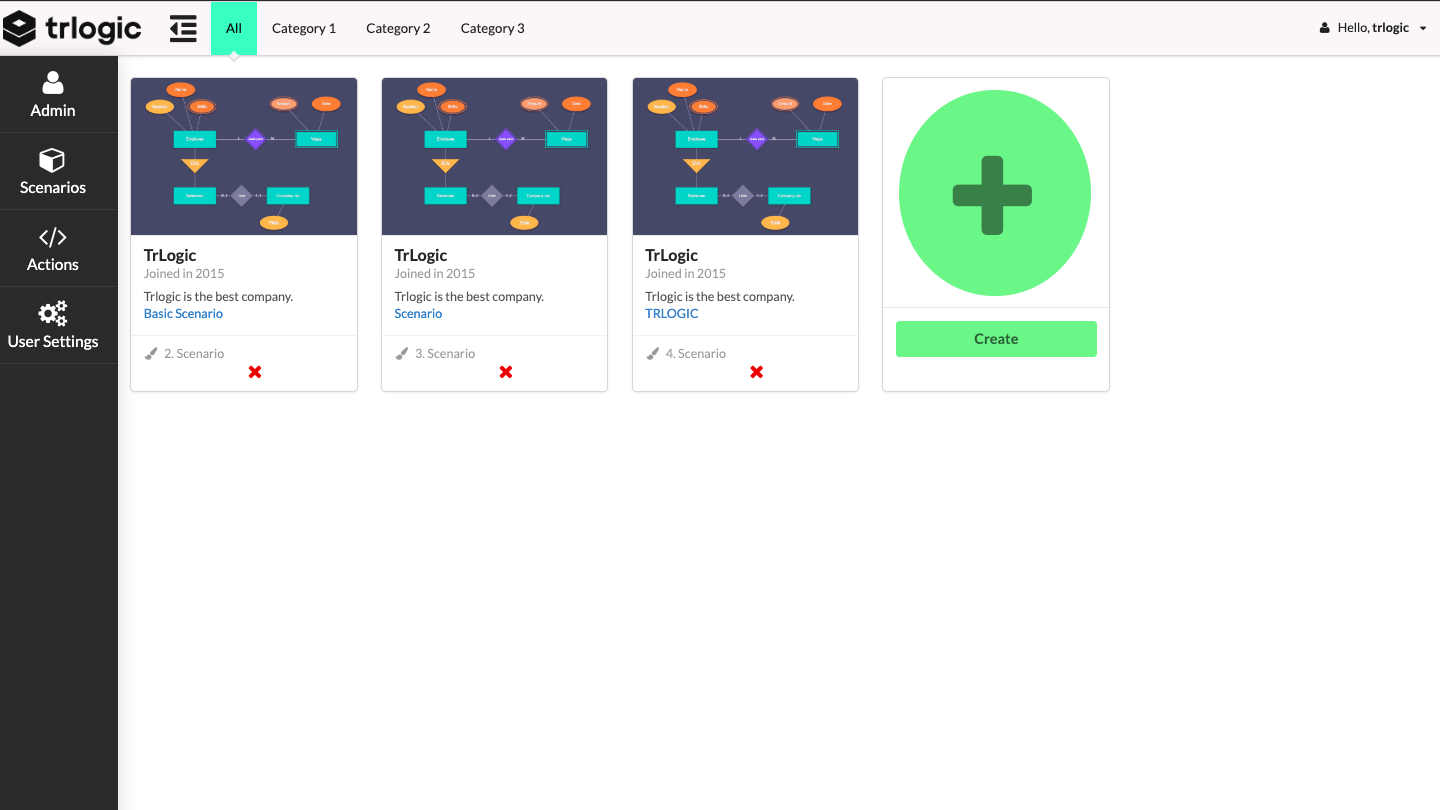Open the blue Scenario link in the second card

(418, 313)
